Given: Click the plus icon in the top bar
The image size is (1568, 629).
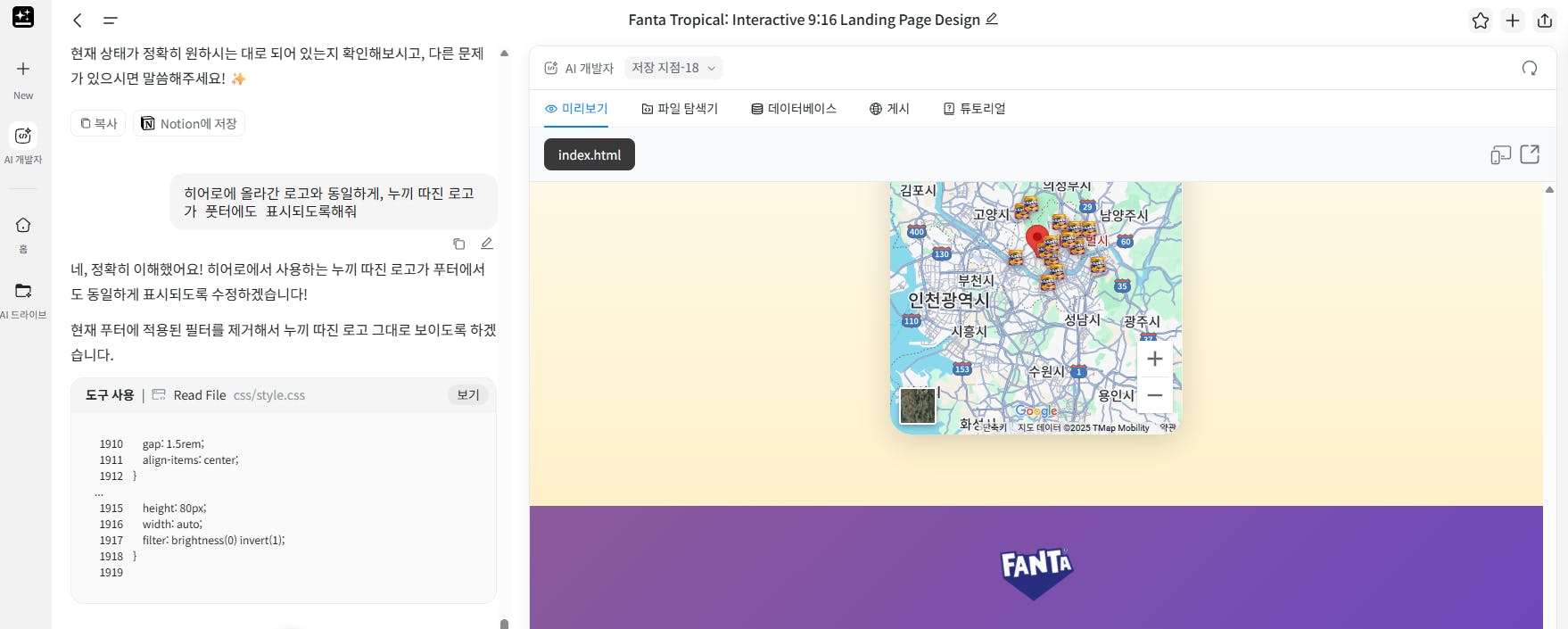Looking at the screenshot, I should 1513,21.
